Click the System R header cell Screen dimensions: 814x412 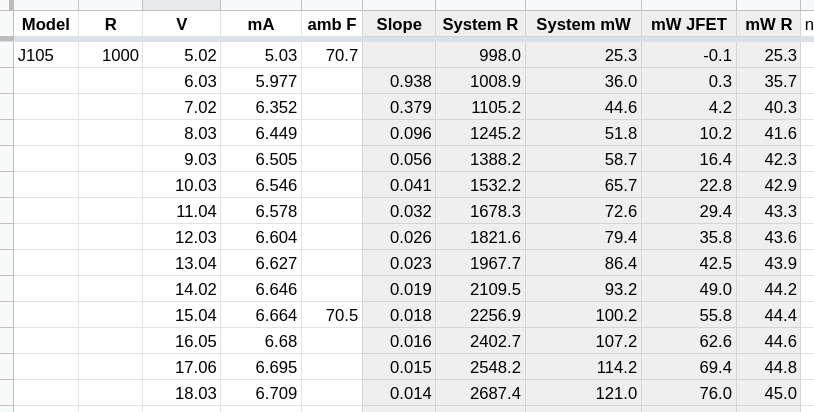[x=480, y=24]
